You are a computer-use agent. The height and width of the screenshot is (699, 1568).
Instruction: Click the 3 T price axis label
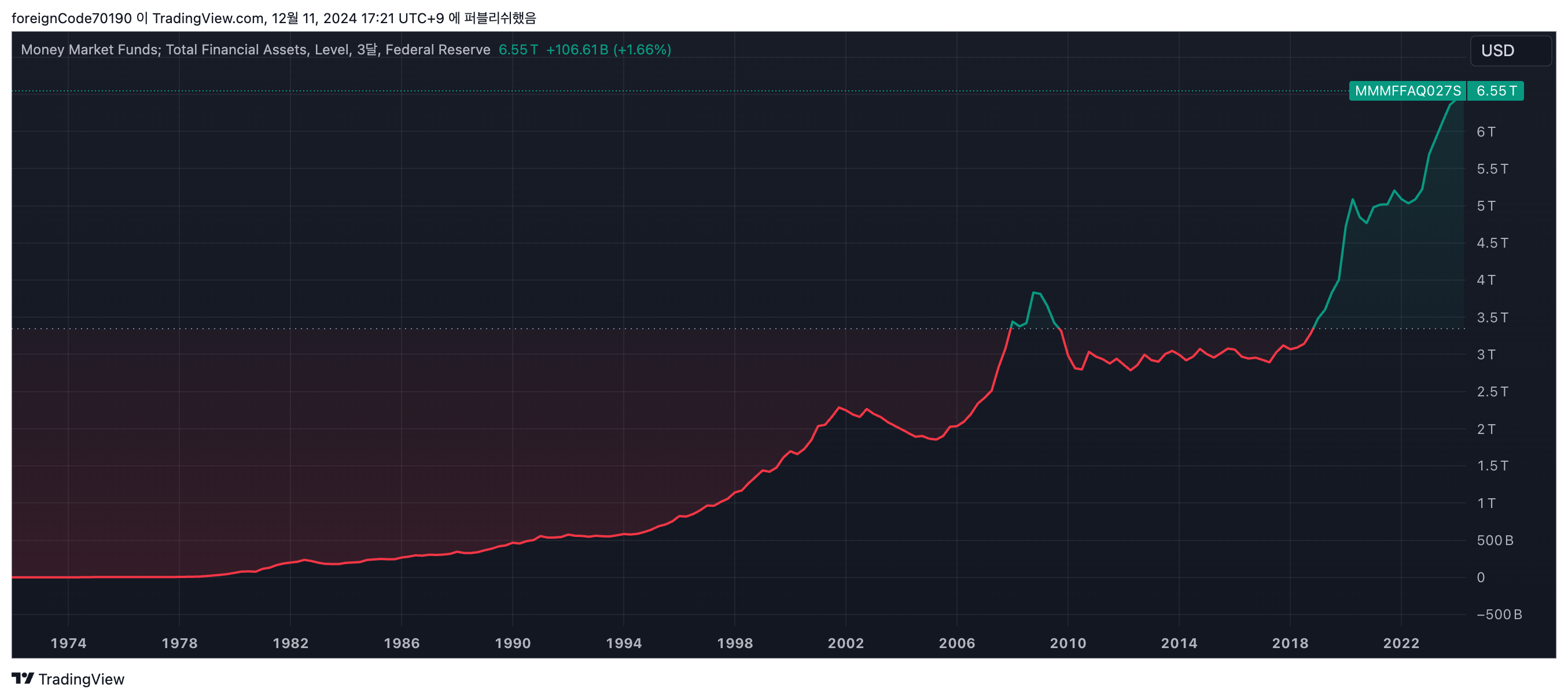(1486, 354)
